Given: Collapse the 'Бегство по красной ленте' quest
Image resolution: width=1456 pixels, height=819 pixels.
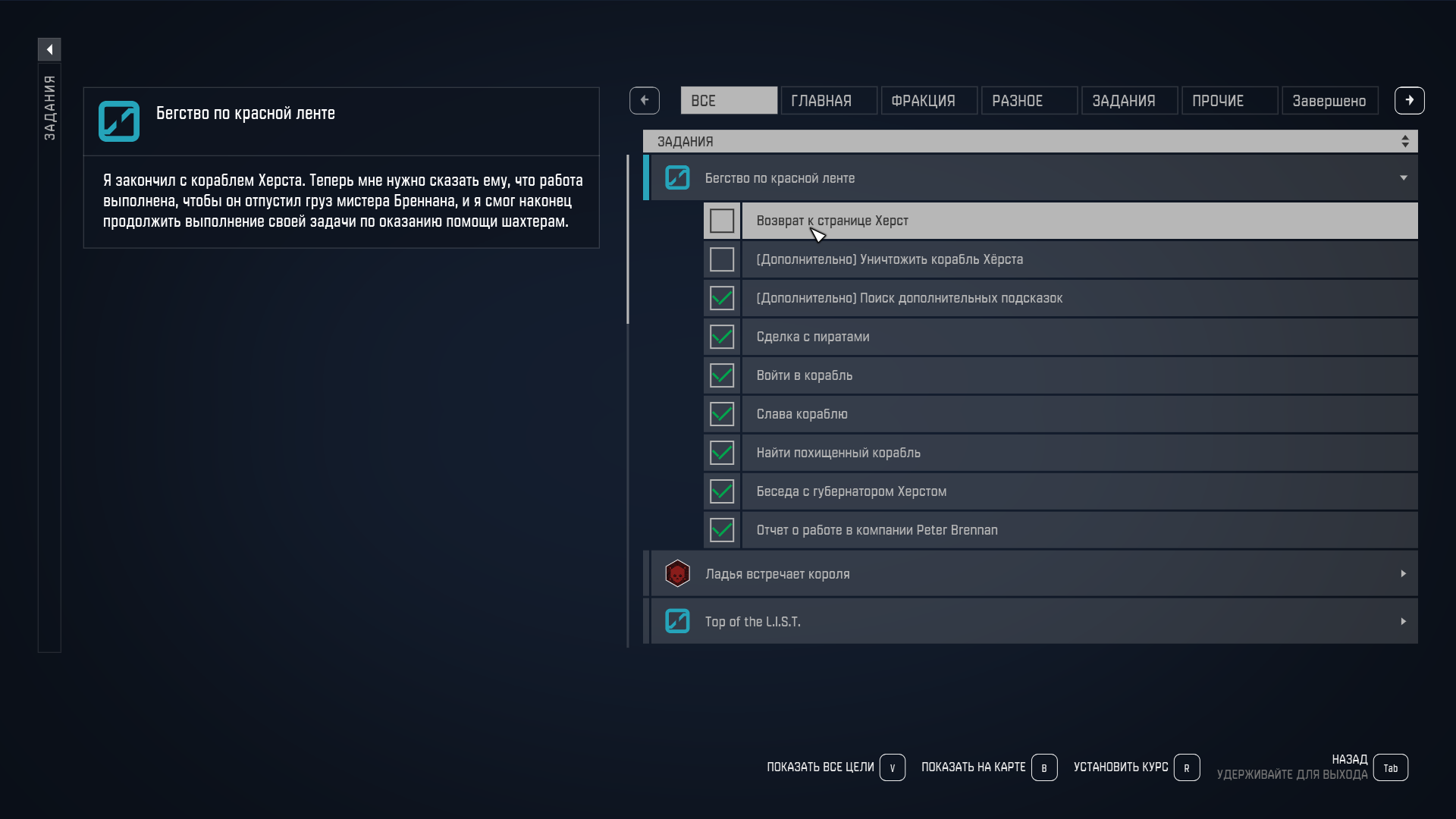Looking at the screenshot, I should tap(1403, 177).
